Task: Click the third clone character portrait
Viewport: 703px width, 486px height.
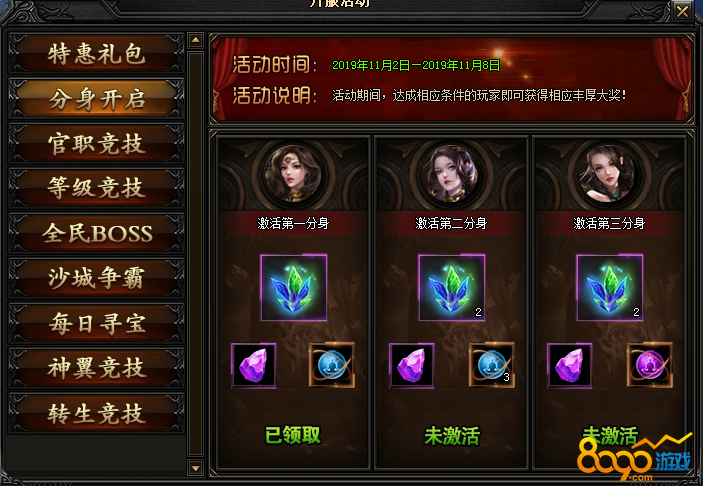Action: (x=609, y=174)
